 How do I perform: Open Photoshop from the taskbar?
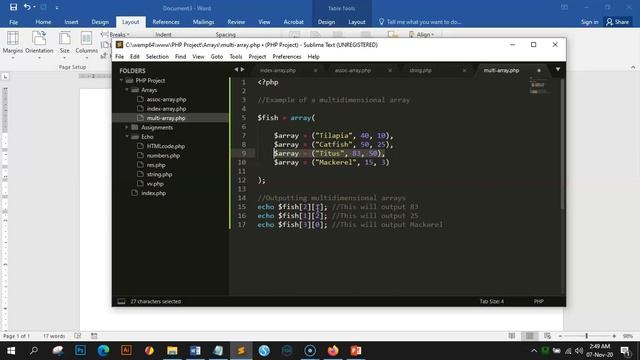[x=80, y=350]
